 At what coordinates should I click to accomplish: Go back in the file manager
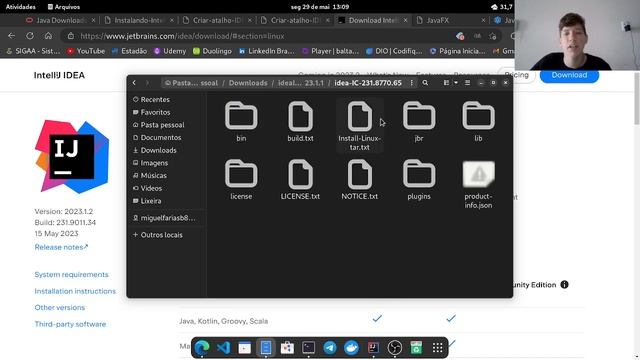point(134,83)
